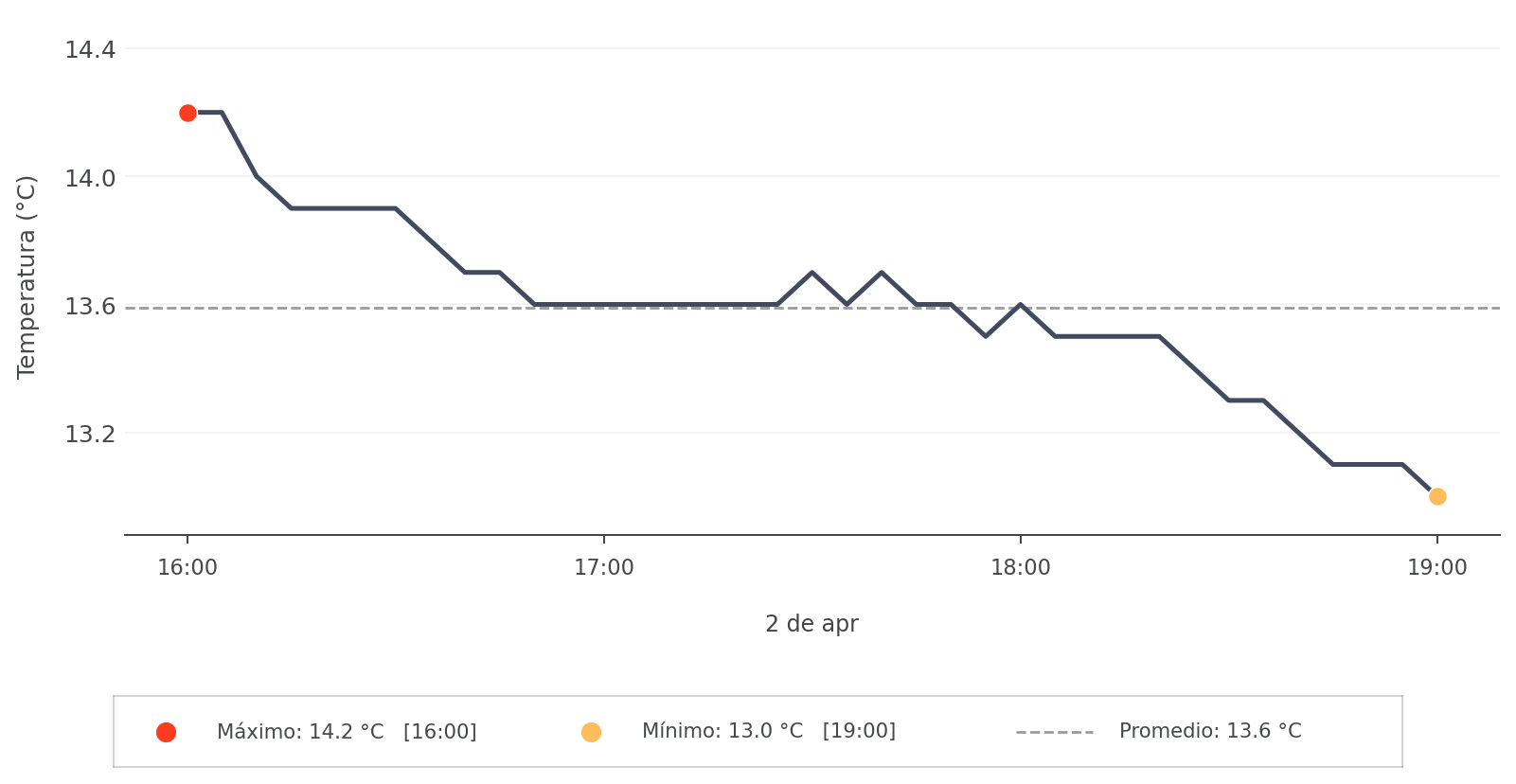This screenshot has width=1516, height=784.
Task: Select the "Máximo: 14.2 °C [16:00]" legend label
Action: tap(347, 732)
